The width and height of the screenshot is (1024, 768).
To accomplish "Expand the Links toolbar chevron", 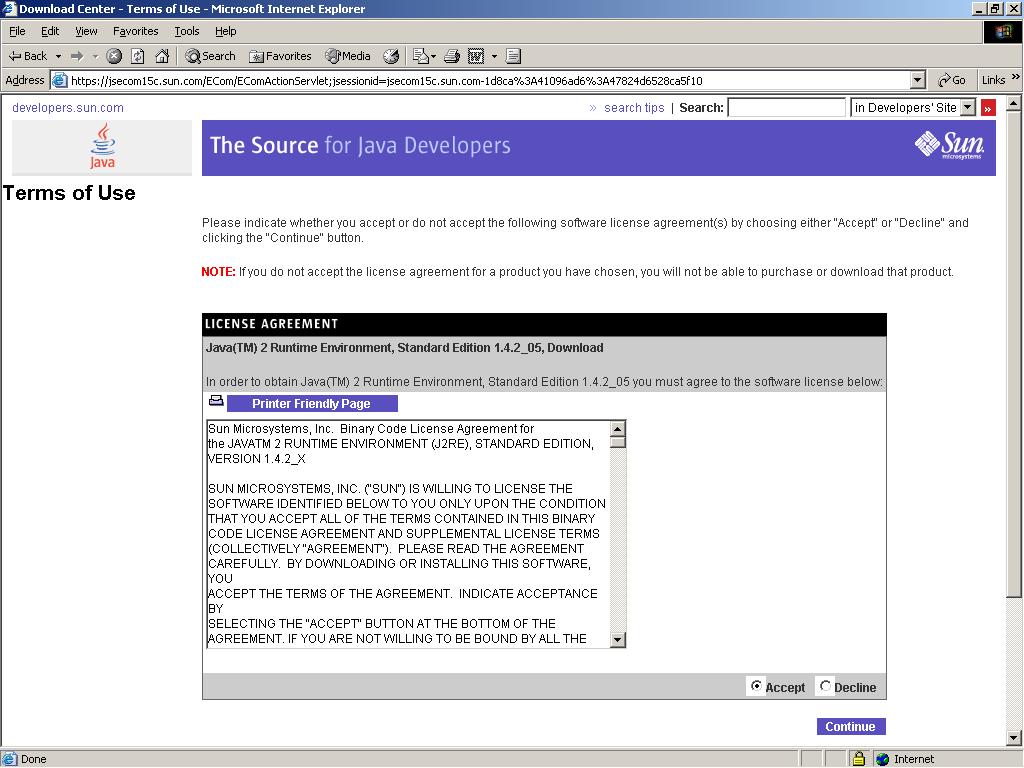I will [x=1015, y=78].
